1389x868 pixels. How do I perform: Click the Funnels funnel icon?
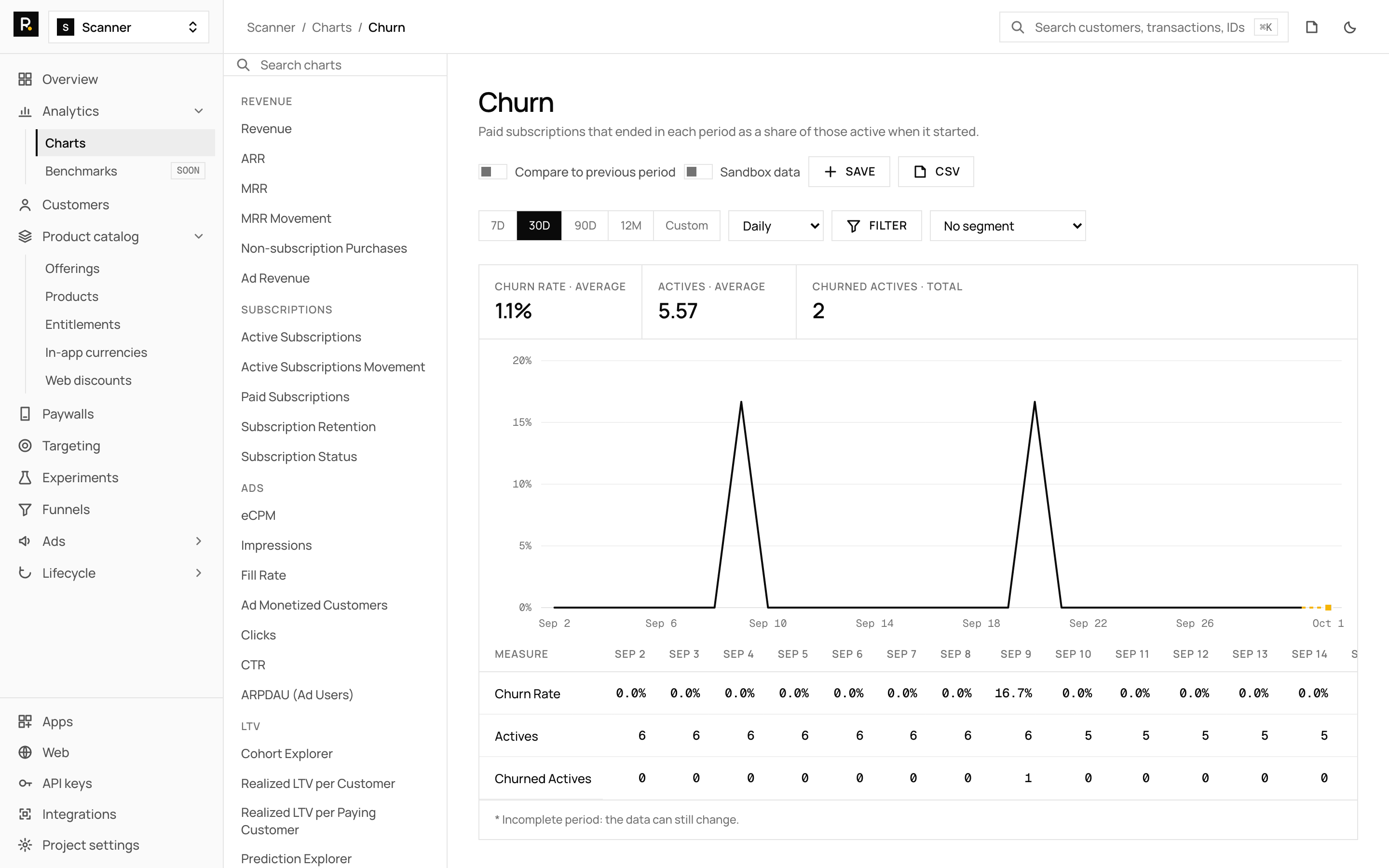25,510
